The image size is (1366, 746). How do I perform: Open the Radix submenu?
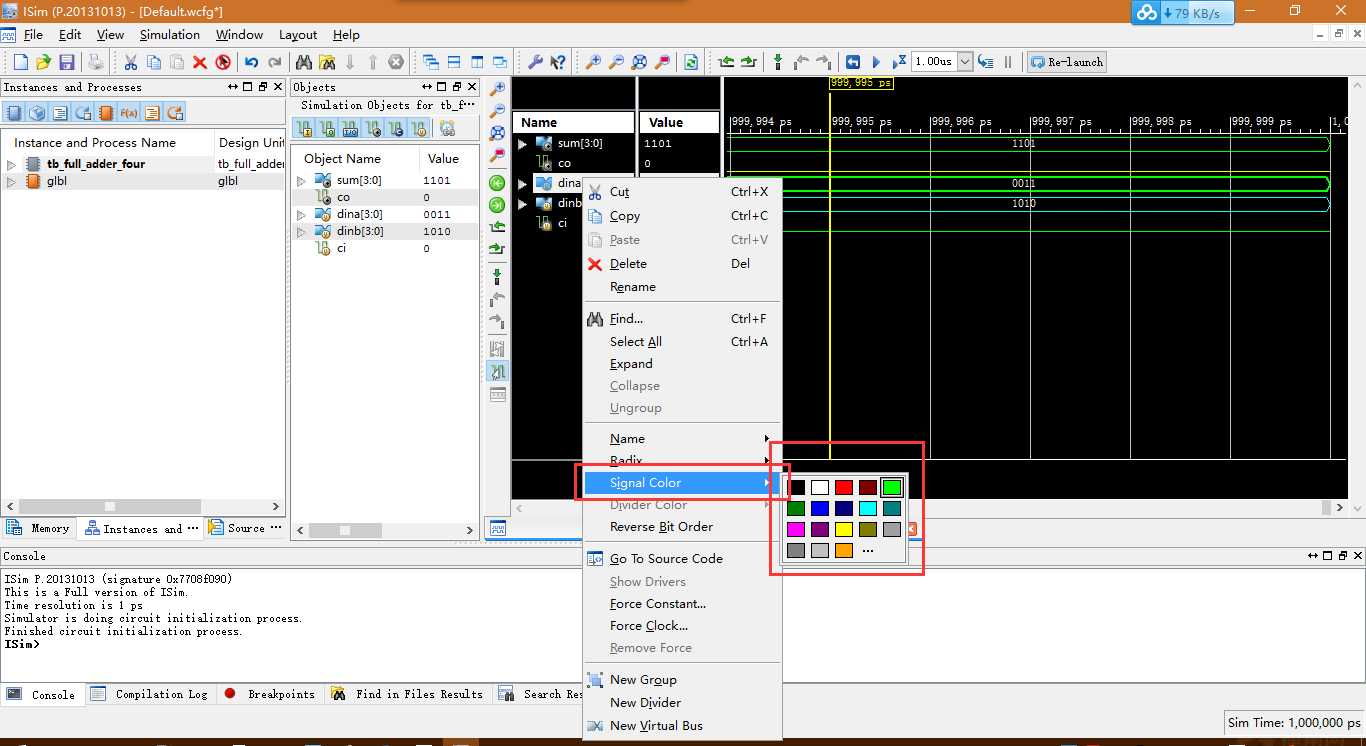[682, 461]
